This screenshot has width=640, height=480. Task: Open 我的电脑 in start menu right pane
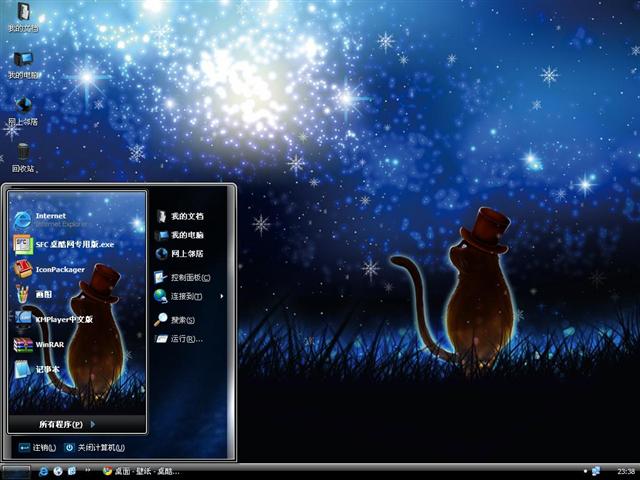point(180,235)
